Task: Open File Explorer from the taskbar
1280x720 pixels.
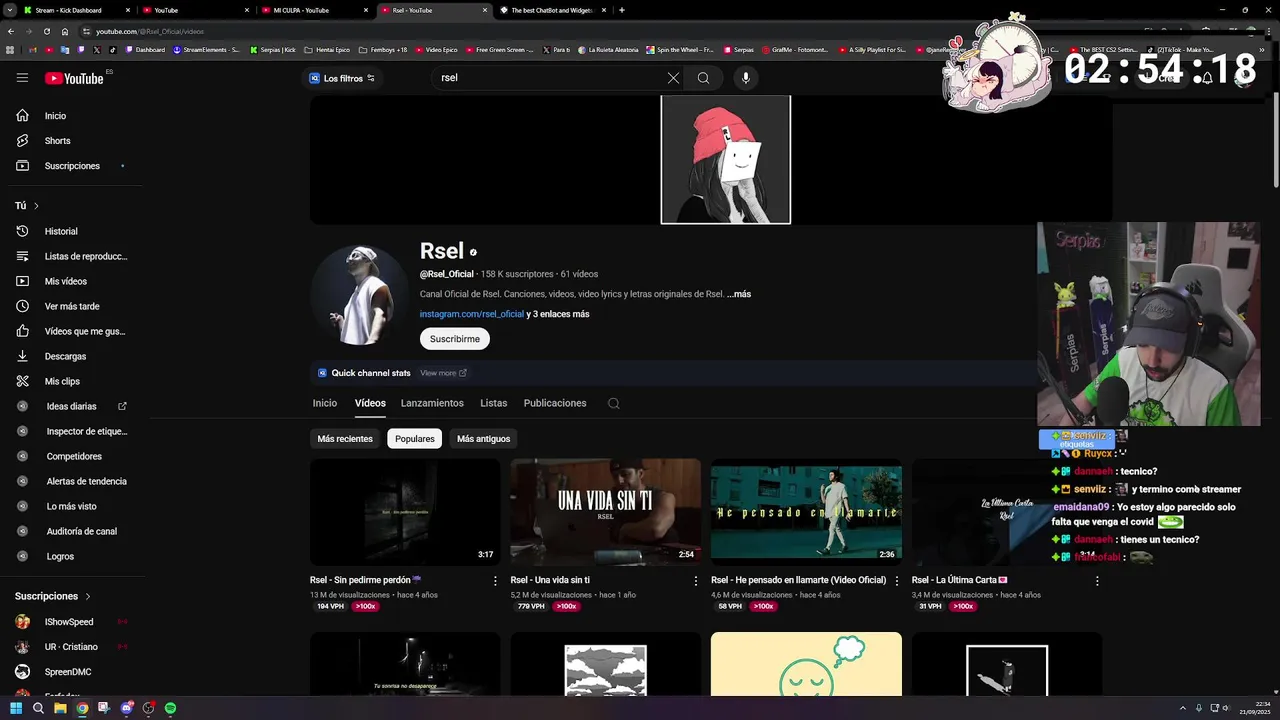Action: 60,708
